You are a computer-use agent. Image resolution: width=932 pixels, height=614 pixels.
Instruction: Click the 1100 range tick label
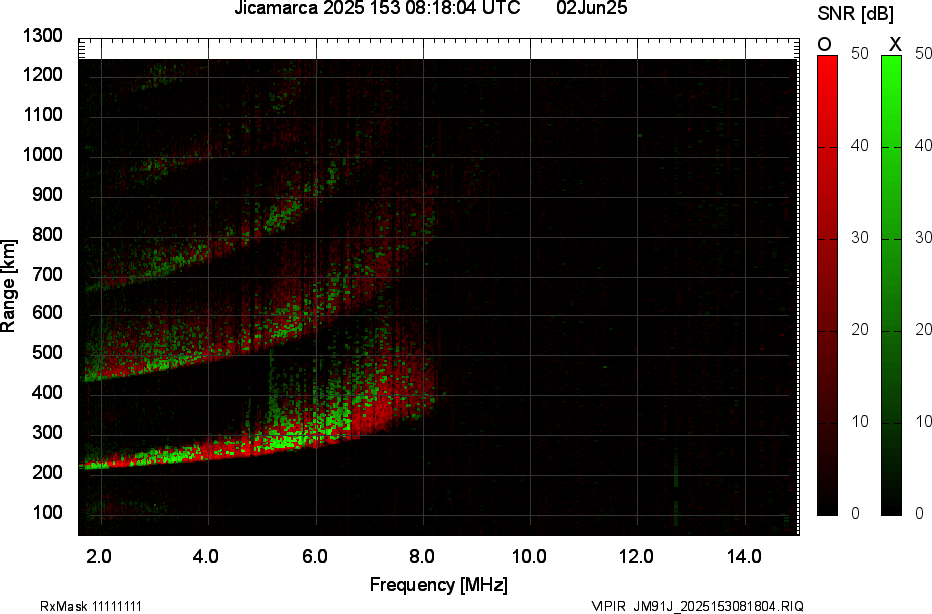click(42, 115)
